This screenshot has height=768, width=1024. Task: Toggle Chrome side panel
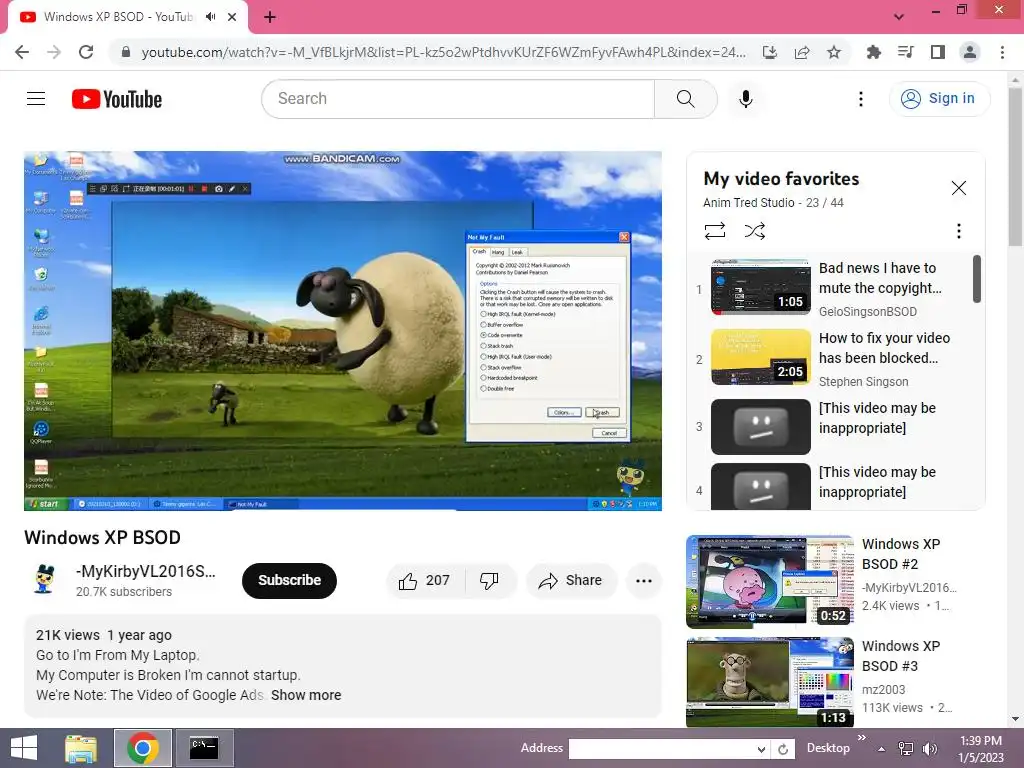point(938,52)
